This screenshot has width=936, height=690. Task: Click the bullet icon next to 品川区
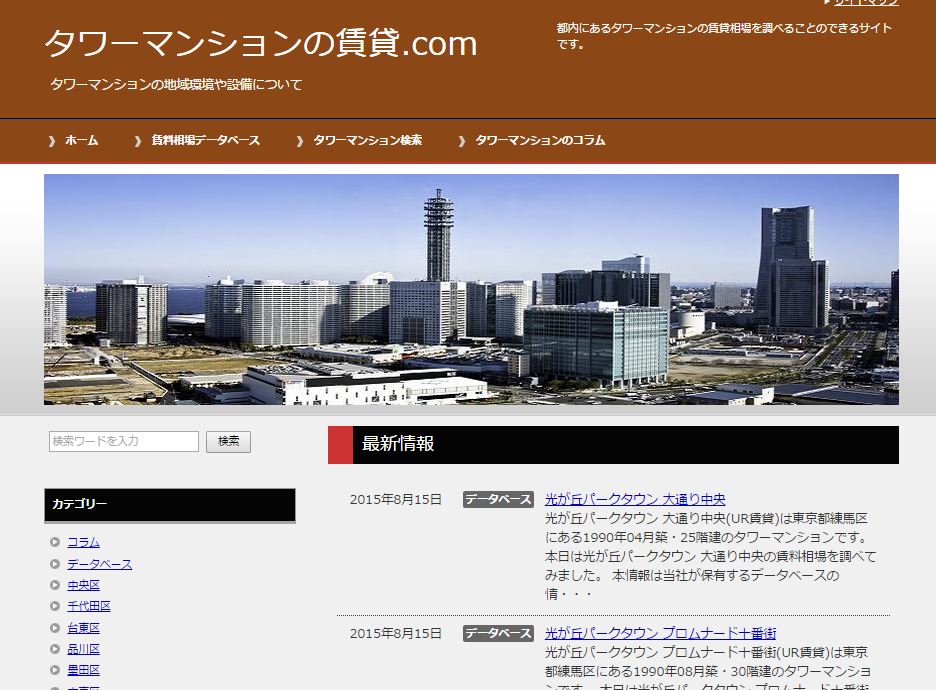coord(55,649)
